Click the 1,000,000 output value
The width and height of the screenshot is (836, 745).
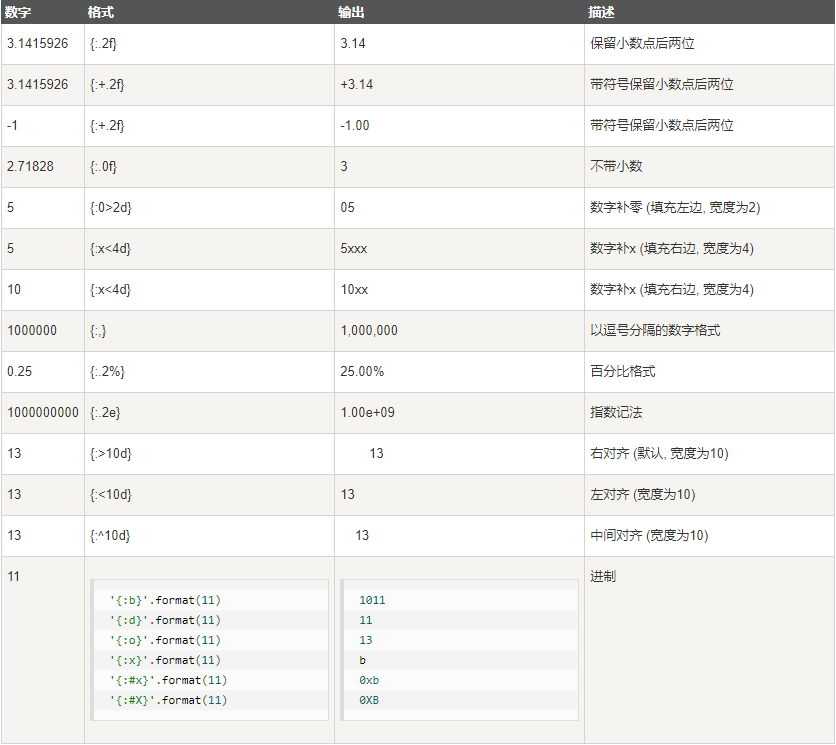(x=369, y=331)
